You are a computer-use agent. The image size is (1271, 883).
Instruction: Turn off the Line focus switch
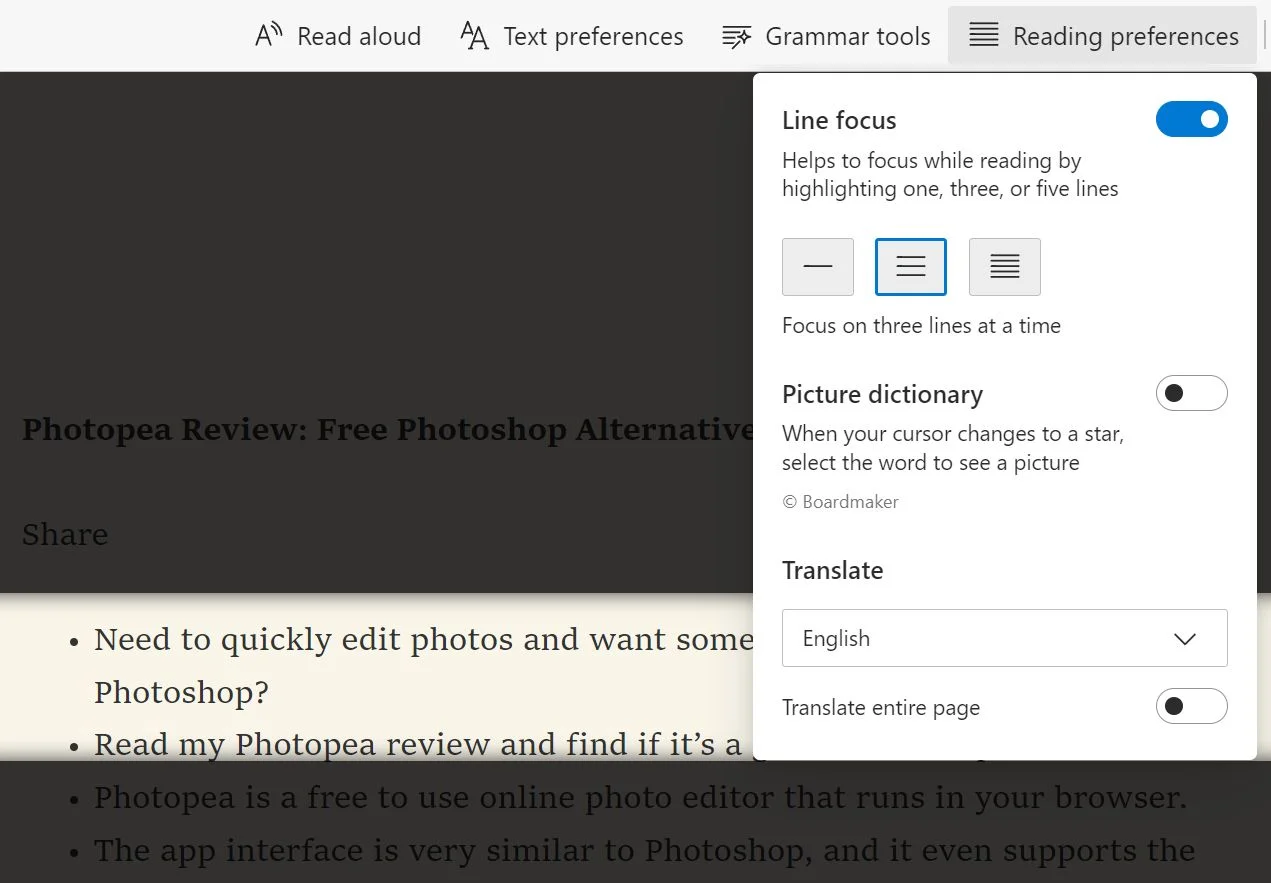tap(1192, 119)
